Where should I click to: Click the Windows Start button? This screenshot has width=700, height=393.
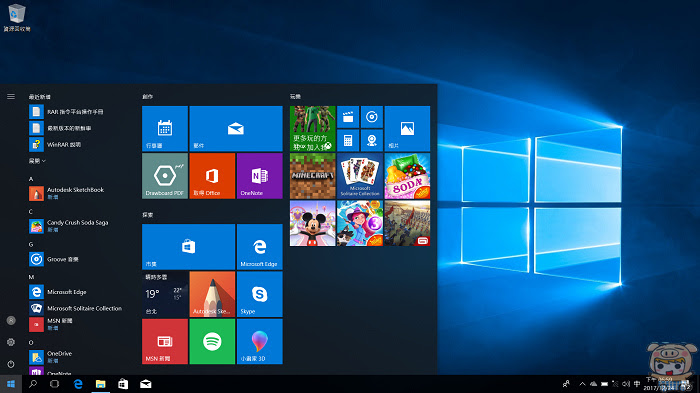(x=11, y=384)
